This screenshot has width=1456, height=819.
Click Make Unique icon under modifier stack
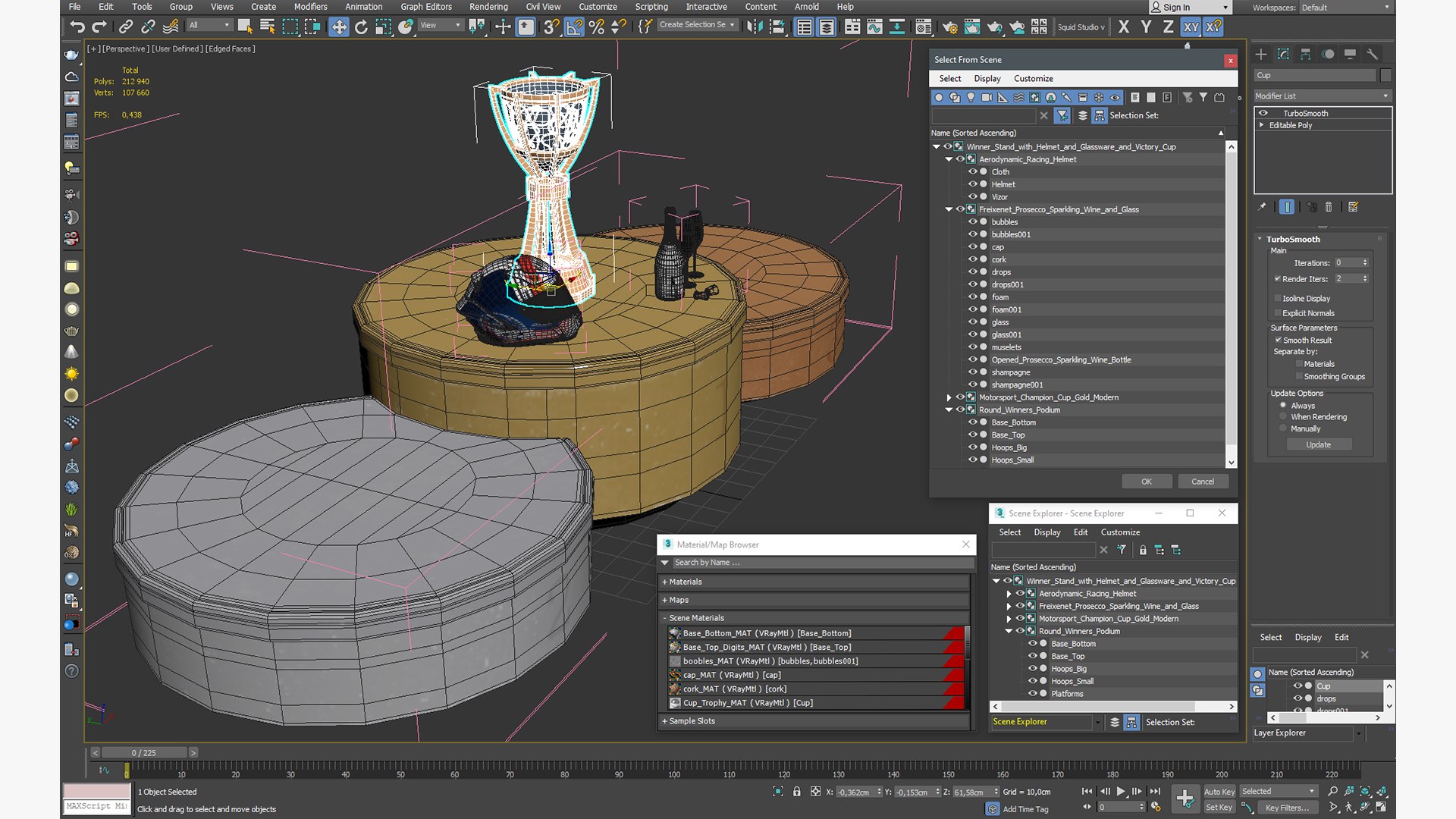click(x=1311, y=206)
